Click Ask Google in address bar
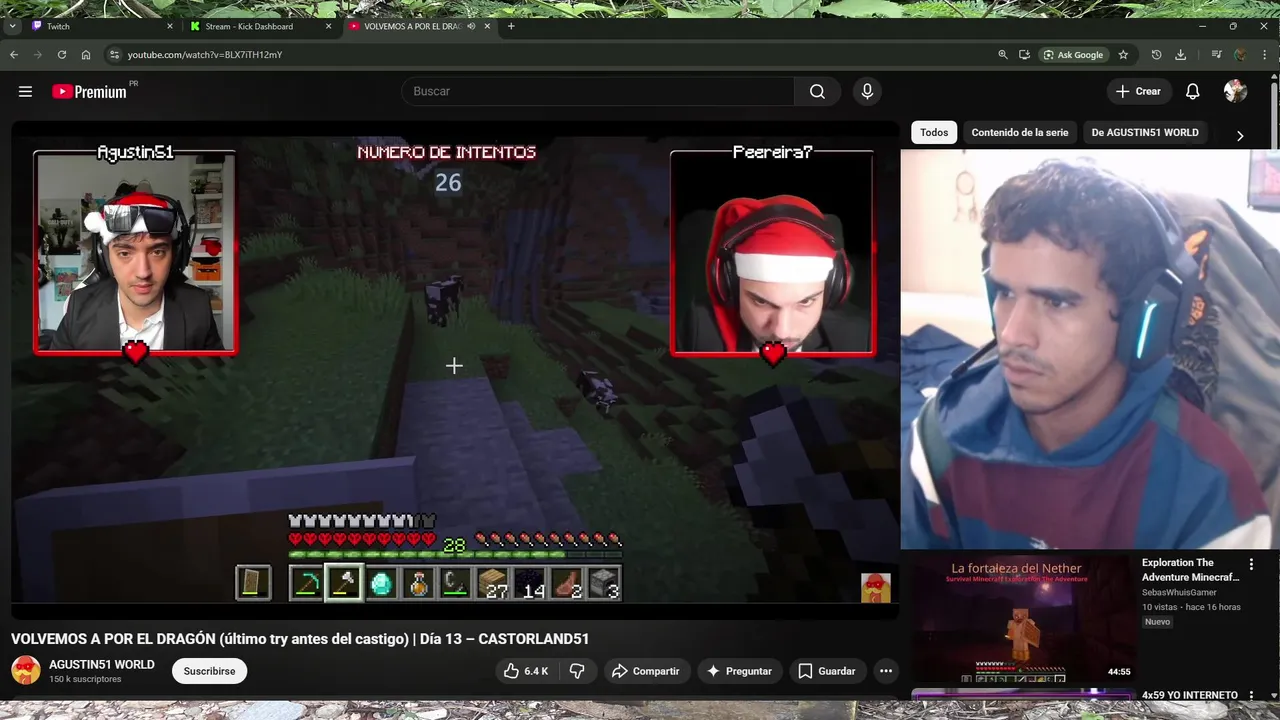 coord(1073,54)
